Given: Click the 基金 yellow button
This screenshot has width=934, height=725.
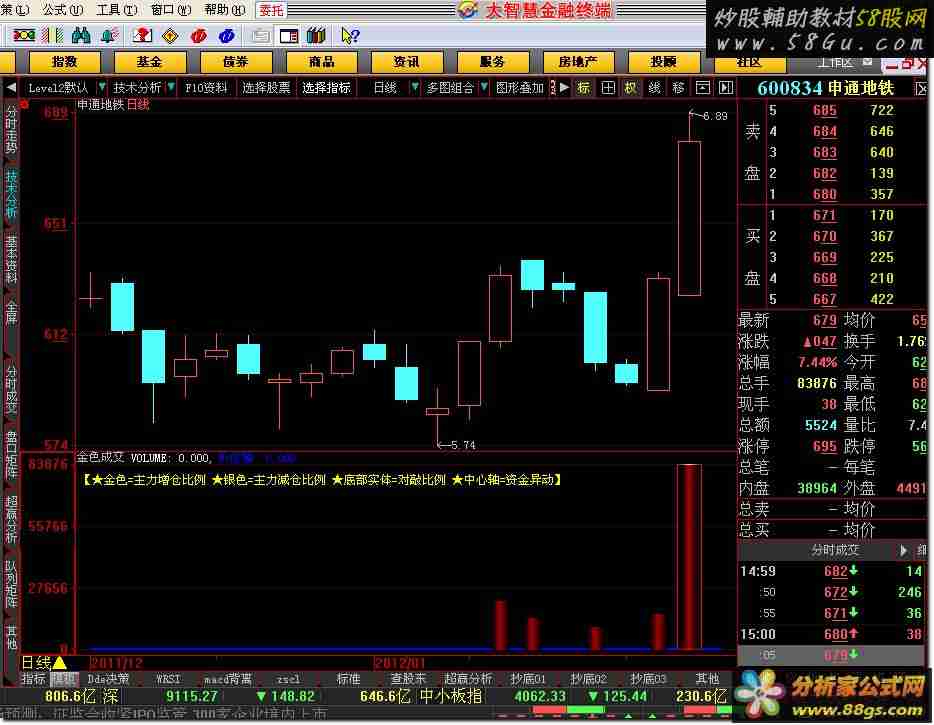Looking at the screenshot, I should [x=150, y=62].
